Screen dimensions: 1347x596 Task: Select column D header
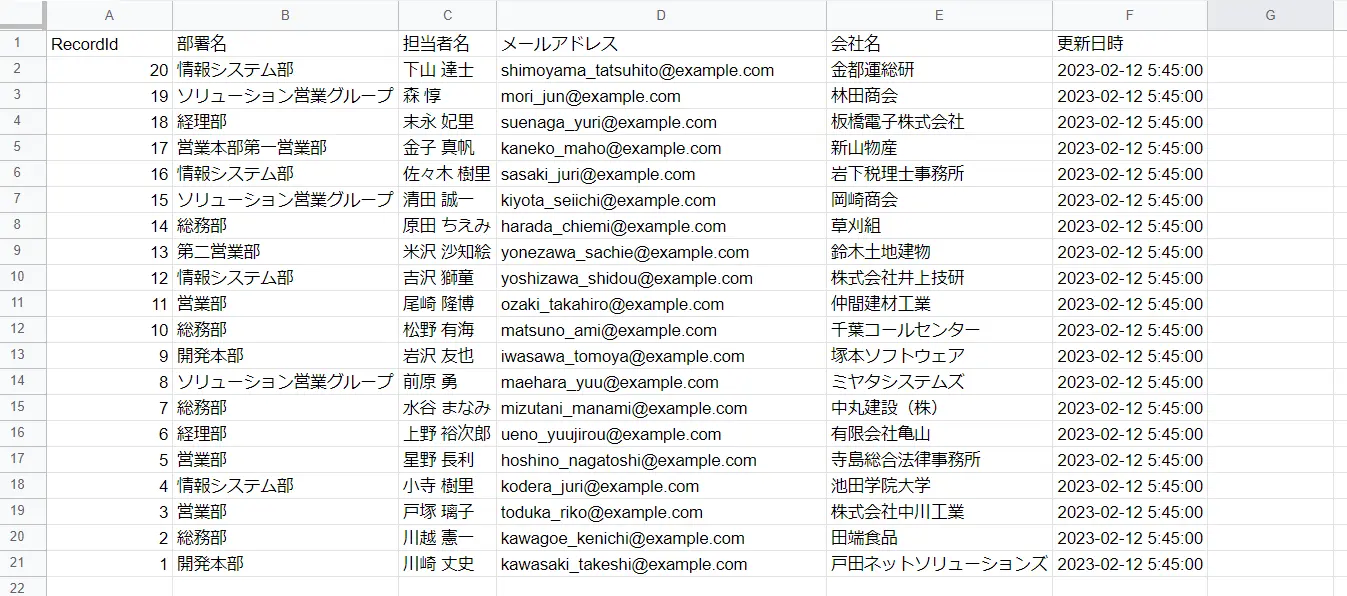click(x=661, y=15)
